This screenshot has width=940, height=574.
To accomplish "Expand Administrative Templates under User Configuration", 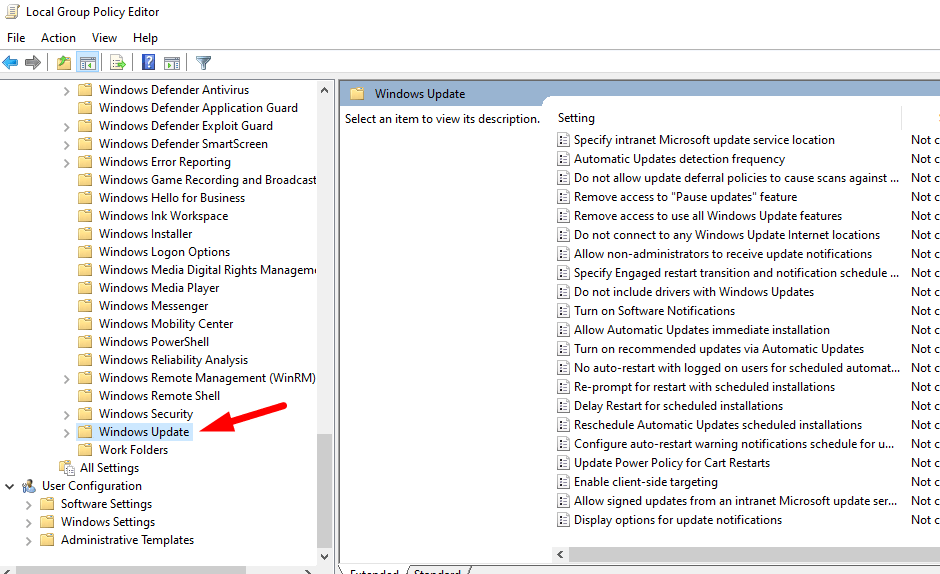I will pos(29,540).
